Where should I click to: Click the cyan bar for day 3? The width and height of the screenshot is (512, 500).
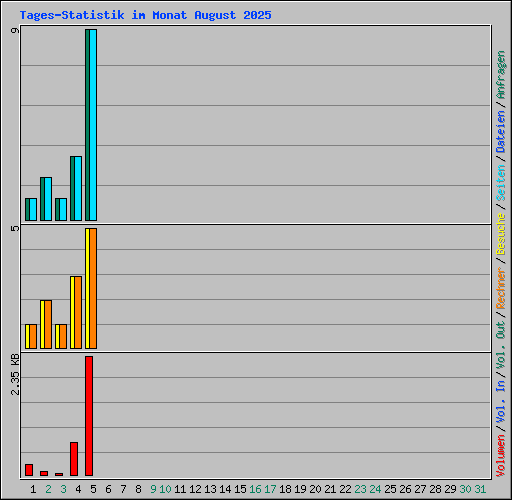tap(63, 209)
